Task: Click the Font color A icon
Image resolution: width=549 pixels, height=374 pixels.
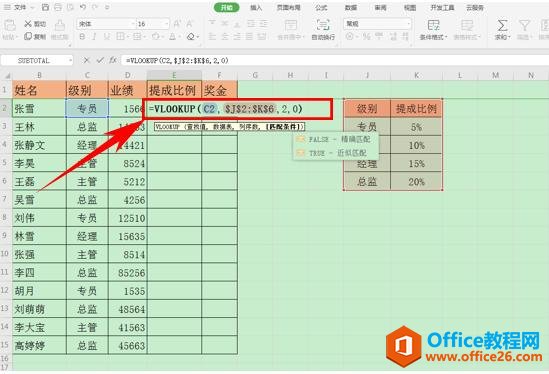Action: (x=172, y=36)
